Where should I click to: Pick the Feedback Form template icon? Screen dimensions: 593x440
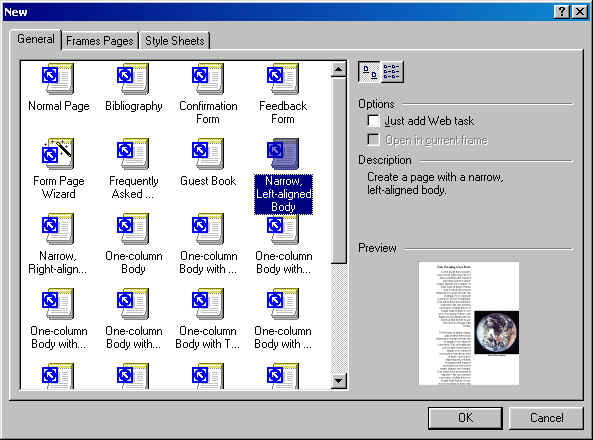[x=283, y=79]
